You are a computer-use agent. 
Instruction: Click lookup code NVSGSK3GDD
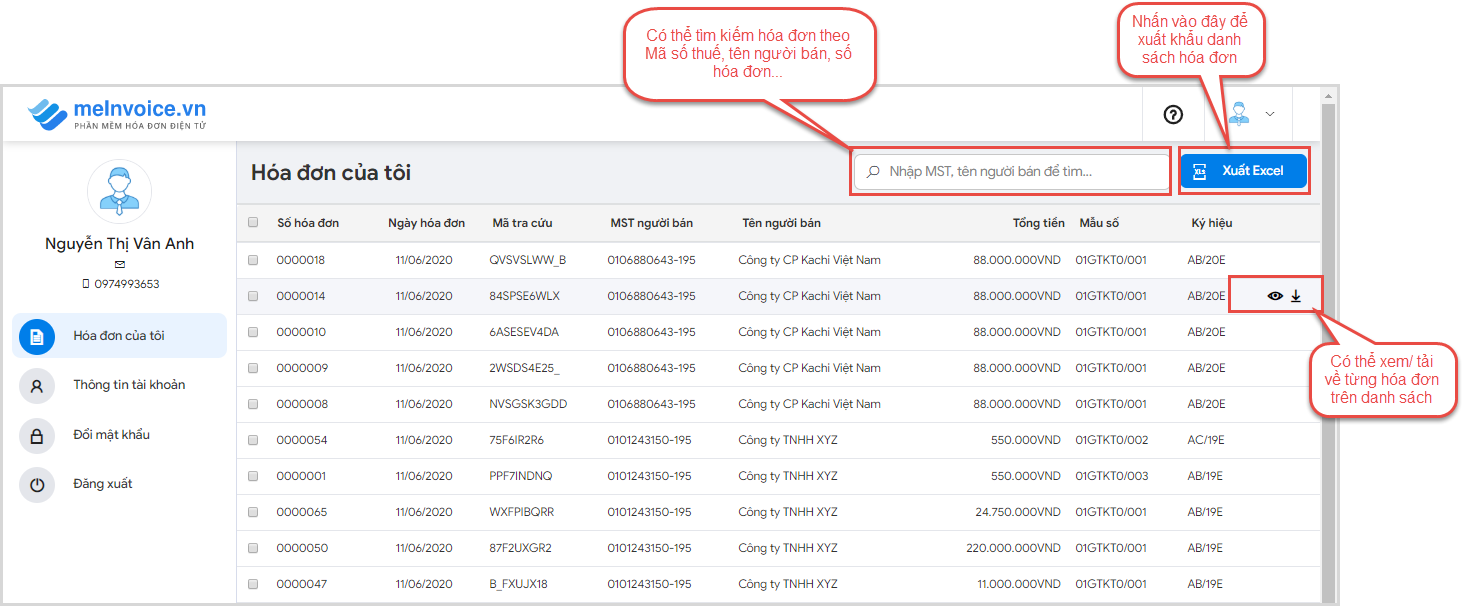[528, 404]
